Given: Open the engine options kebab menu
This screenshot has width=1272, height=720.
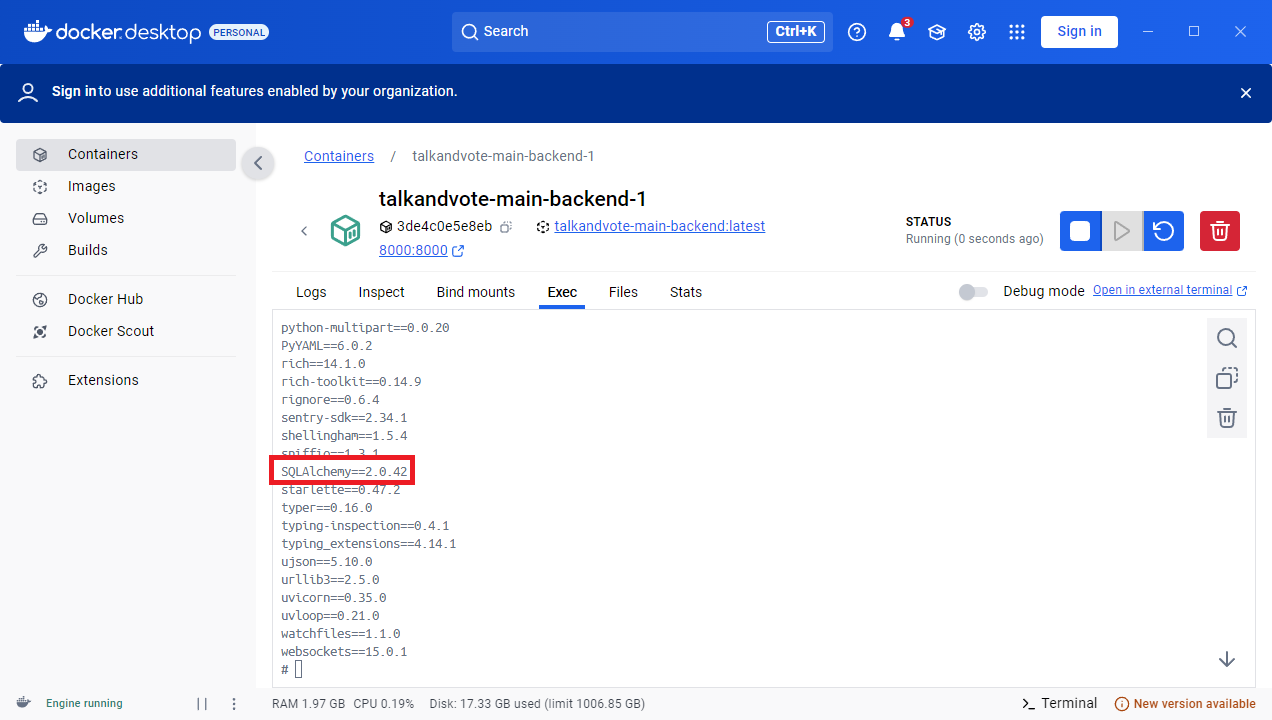Looking at the screenshot, I should coord(234,703).
